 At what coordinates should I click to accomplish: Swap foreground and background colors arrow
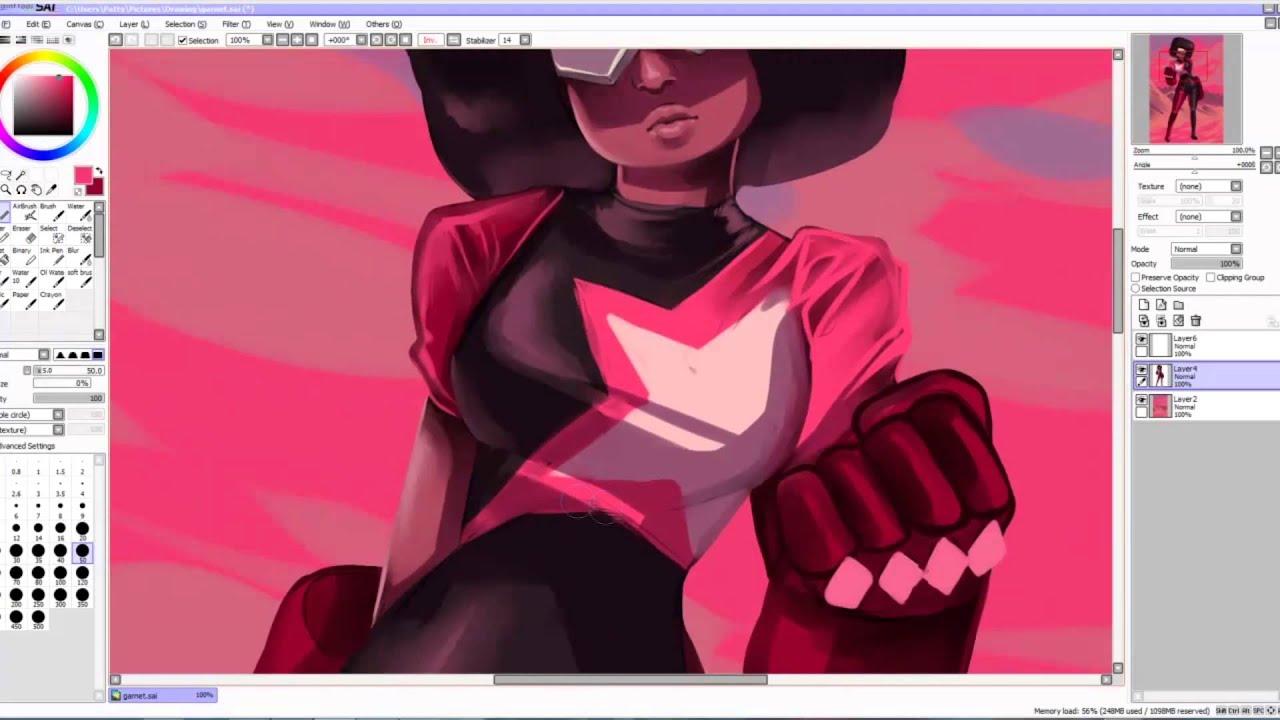99,170
